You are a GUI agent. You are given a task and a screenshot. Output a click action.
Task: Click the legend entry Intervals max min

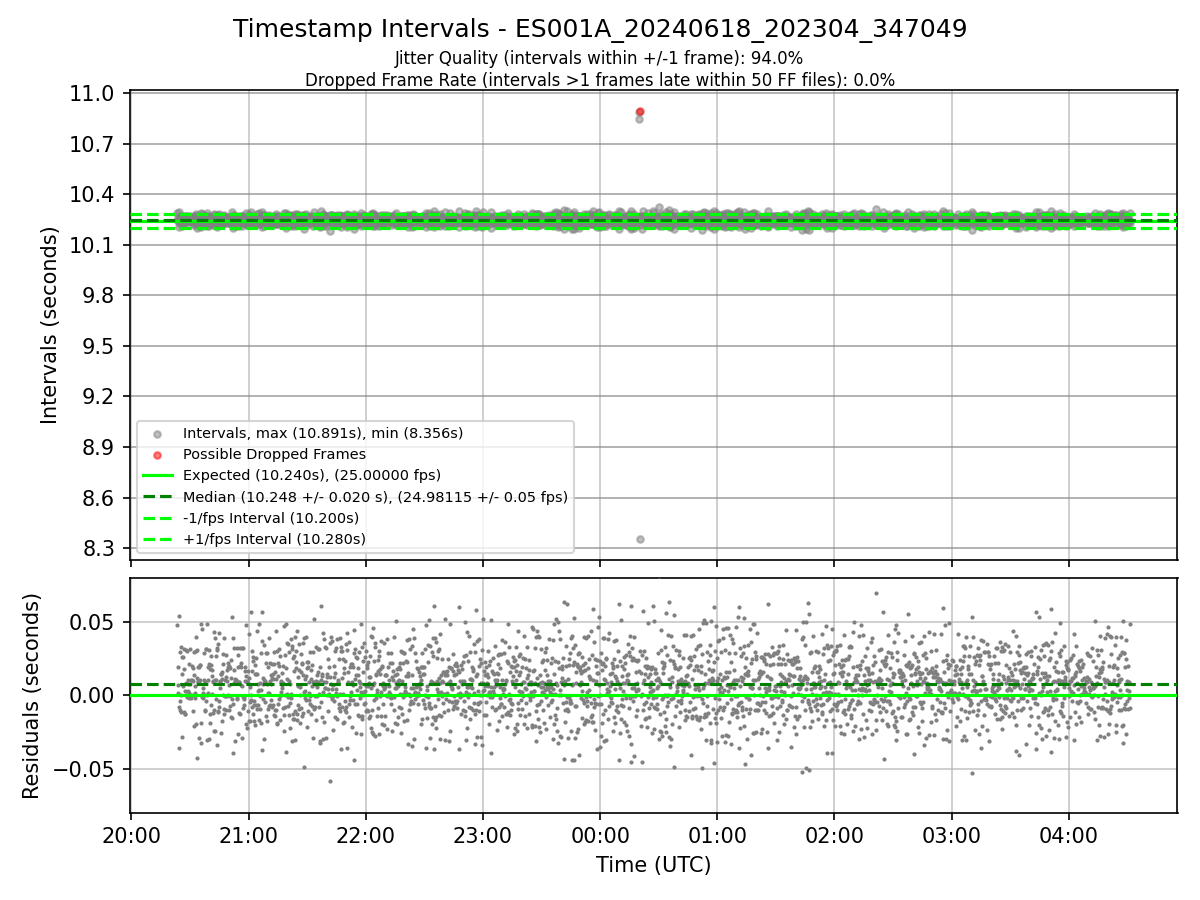pyautogui.click(x=323, y=434)
